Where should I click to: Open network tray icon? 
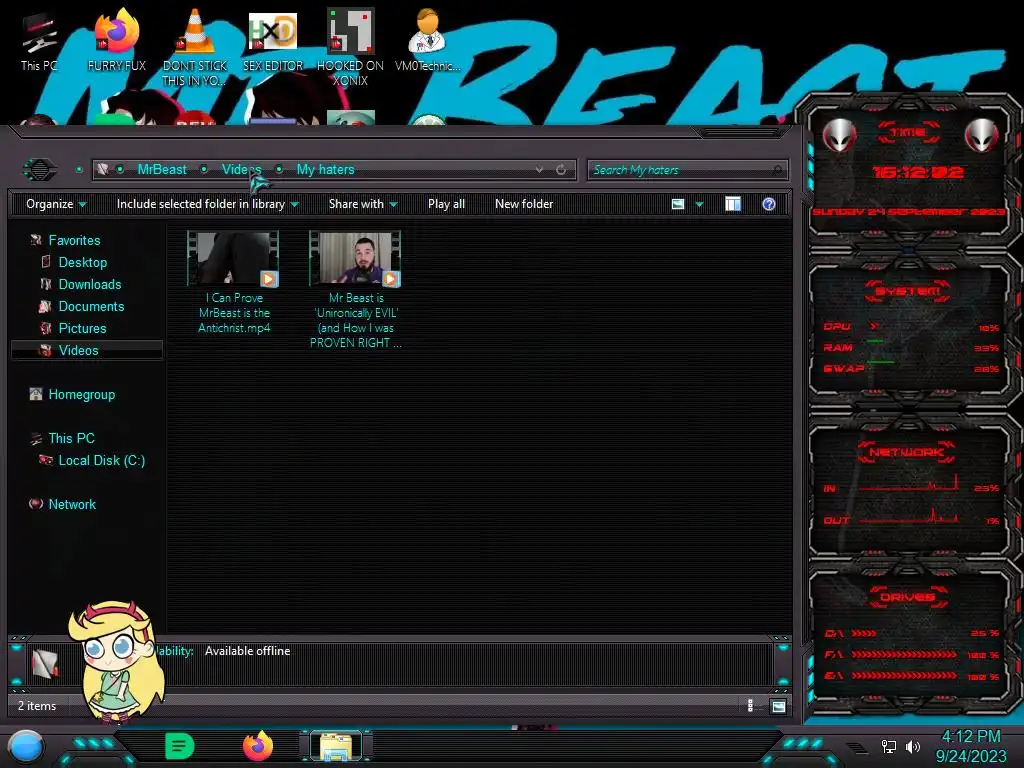pyautogui.click(x=889, y=746)
